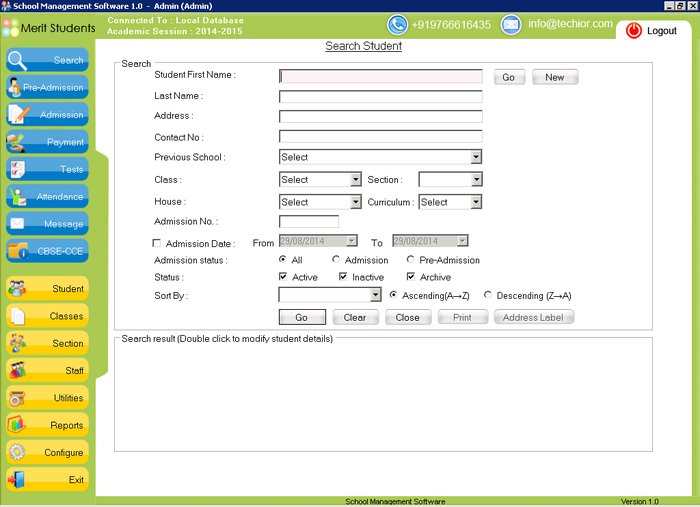Click the Payment sidebar icon
700x507 pixels.
[x=20, y=142]
